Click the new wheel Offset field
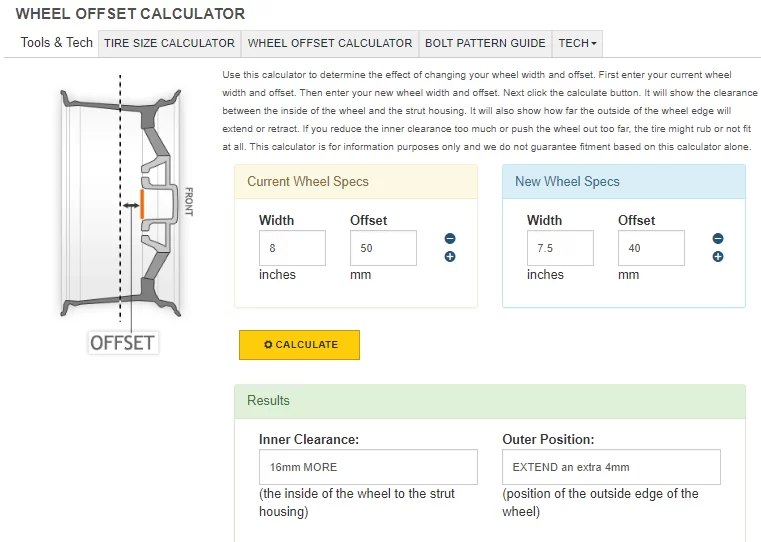761x542 pixels. pos(651,248)
